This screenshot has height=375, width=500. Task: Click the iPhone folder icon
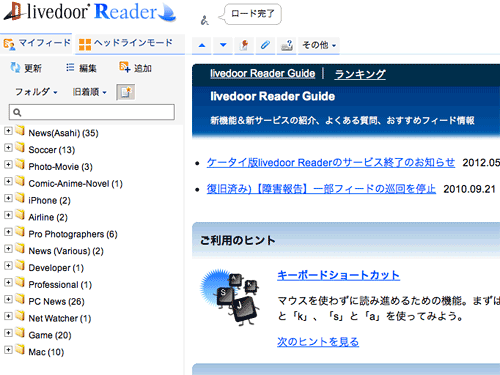20,198
